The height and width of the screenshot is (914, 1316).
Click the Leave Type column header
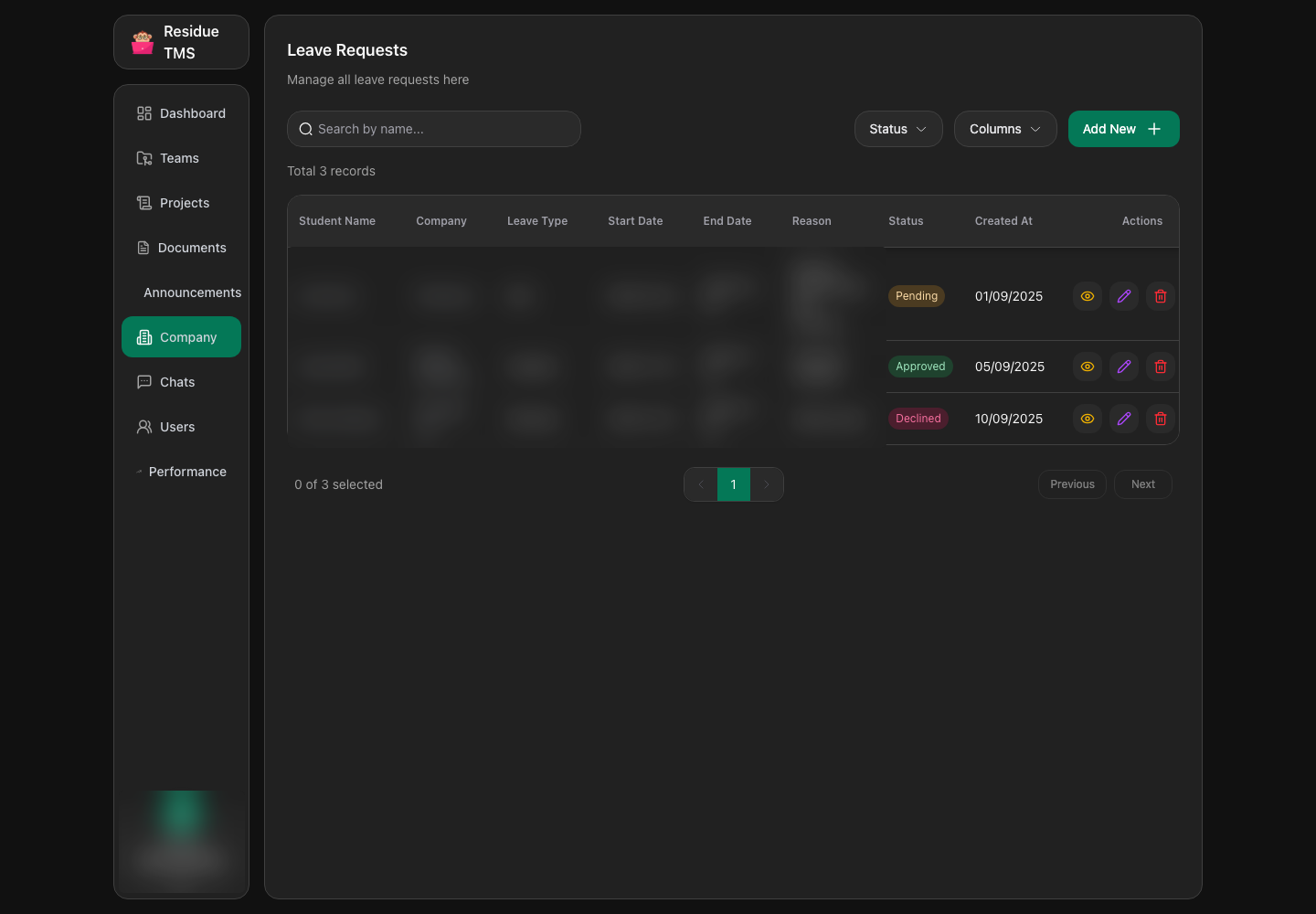(537, 221)
